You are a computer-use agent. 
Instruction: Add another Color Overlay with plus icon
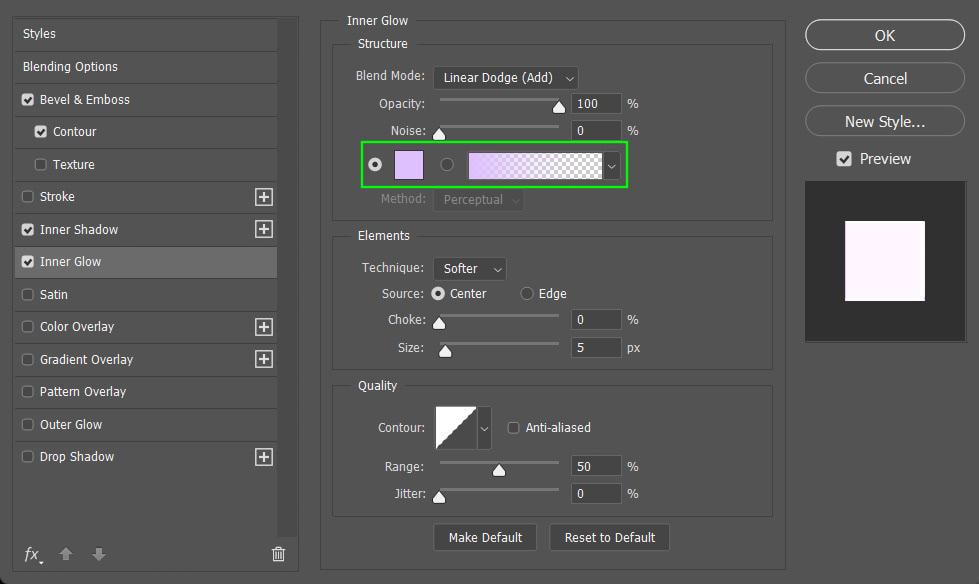(x=263, y=327)
